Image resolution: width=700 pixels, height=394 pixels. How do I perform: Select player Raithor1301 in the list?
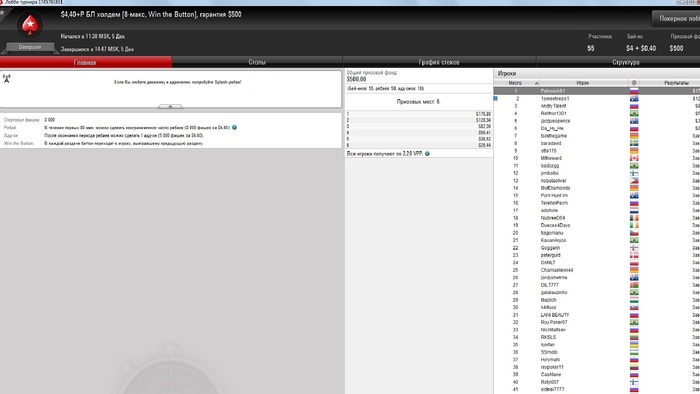click(x=597, y=113)
